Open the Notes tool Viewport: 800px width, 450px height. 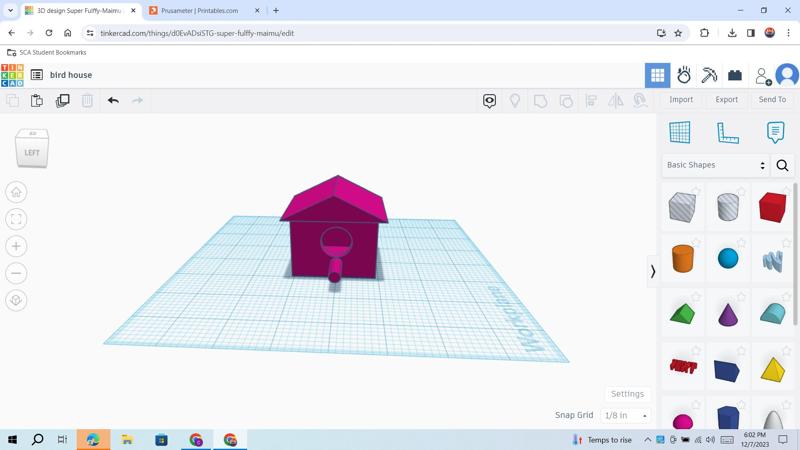(775, 132)
